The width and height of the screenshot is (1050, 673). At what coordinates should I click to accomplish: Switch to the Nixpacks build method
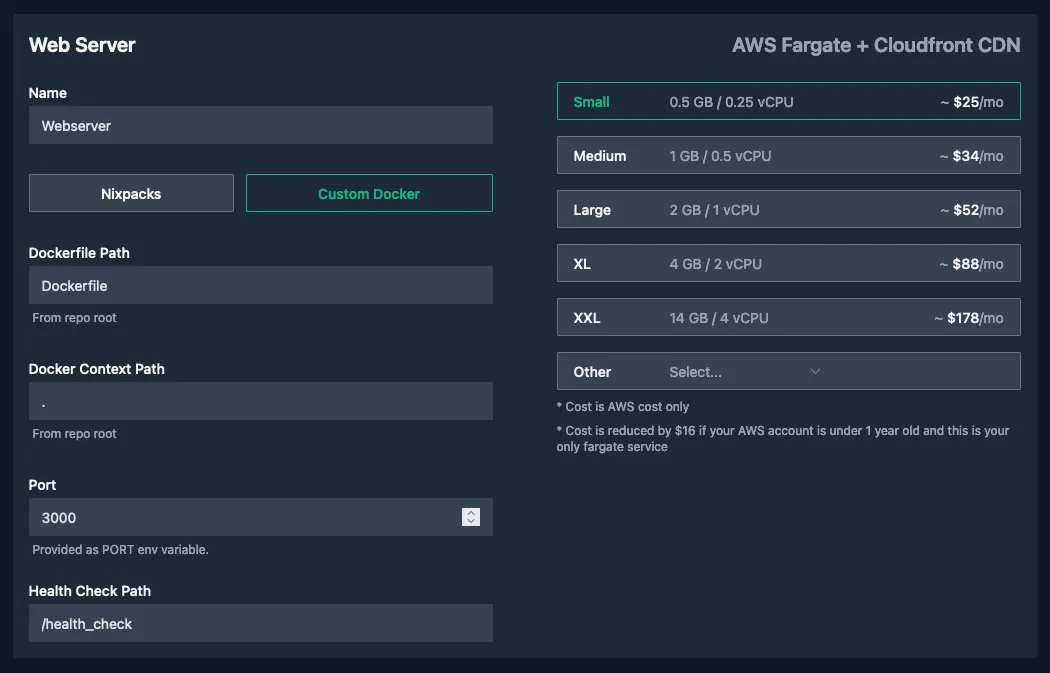click(131, 192)
